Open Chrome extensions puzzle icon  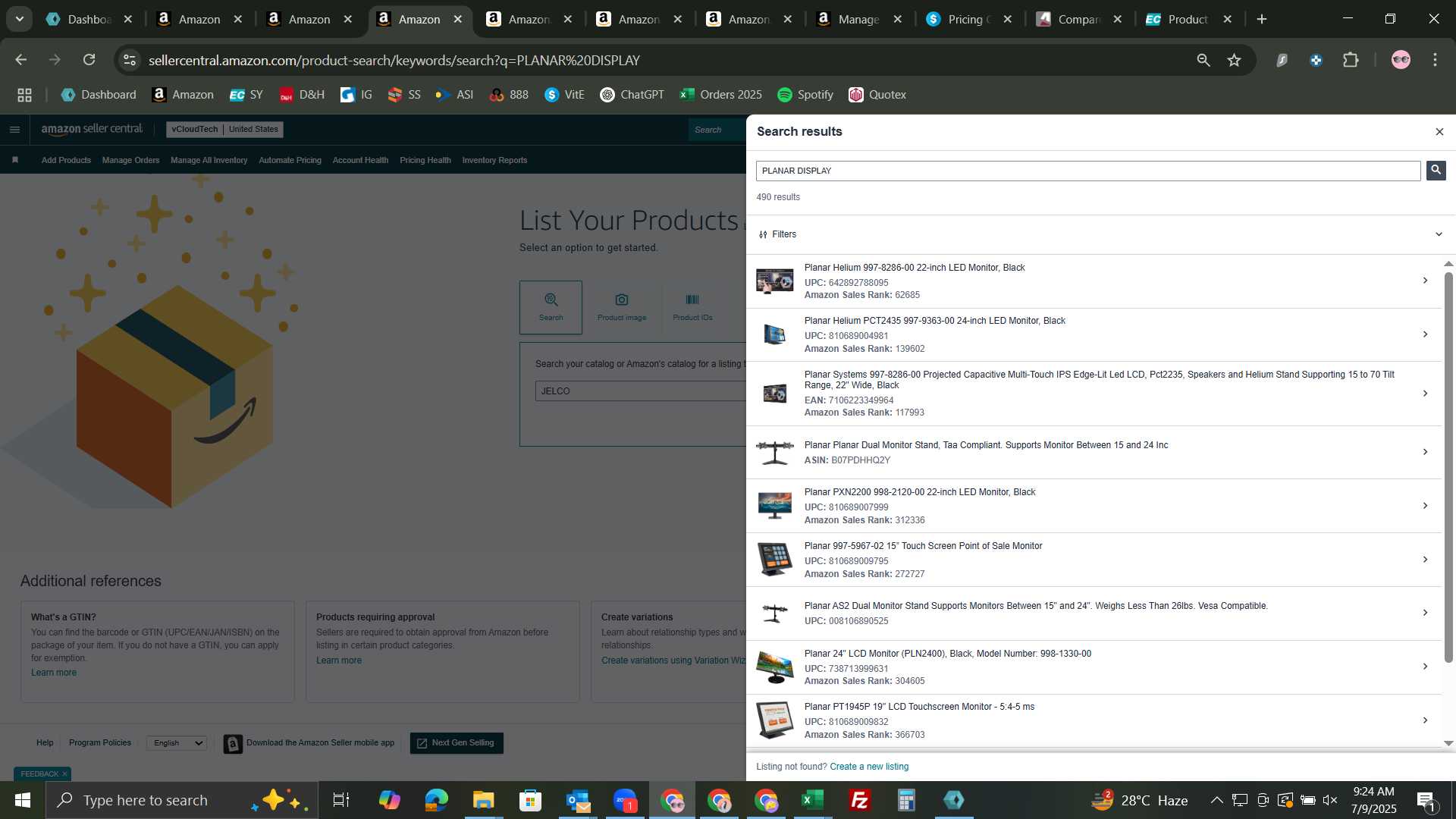point(1351,60)
